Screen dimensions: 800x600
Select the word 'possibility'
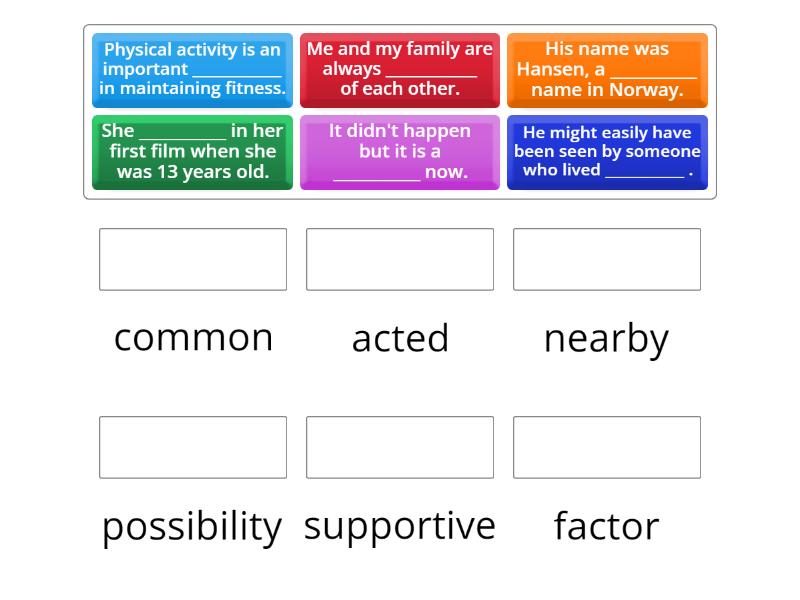pos(193,524)
